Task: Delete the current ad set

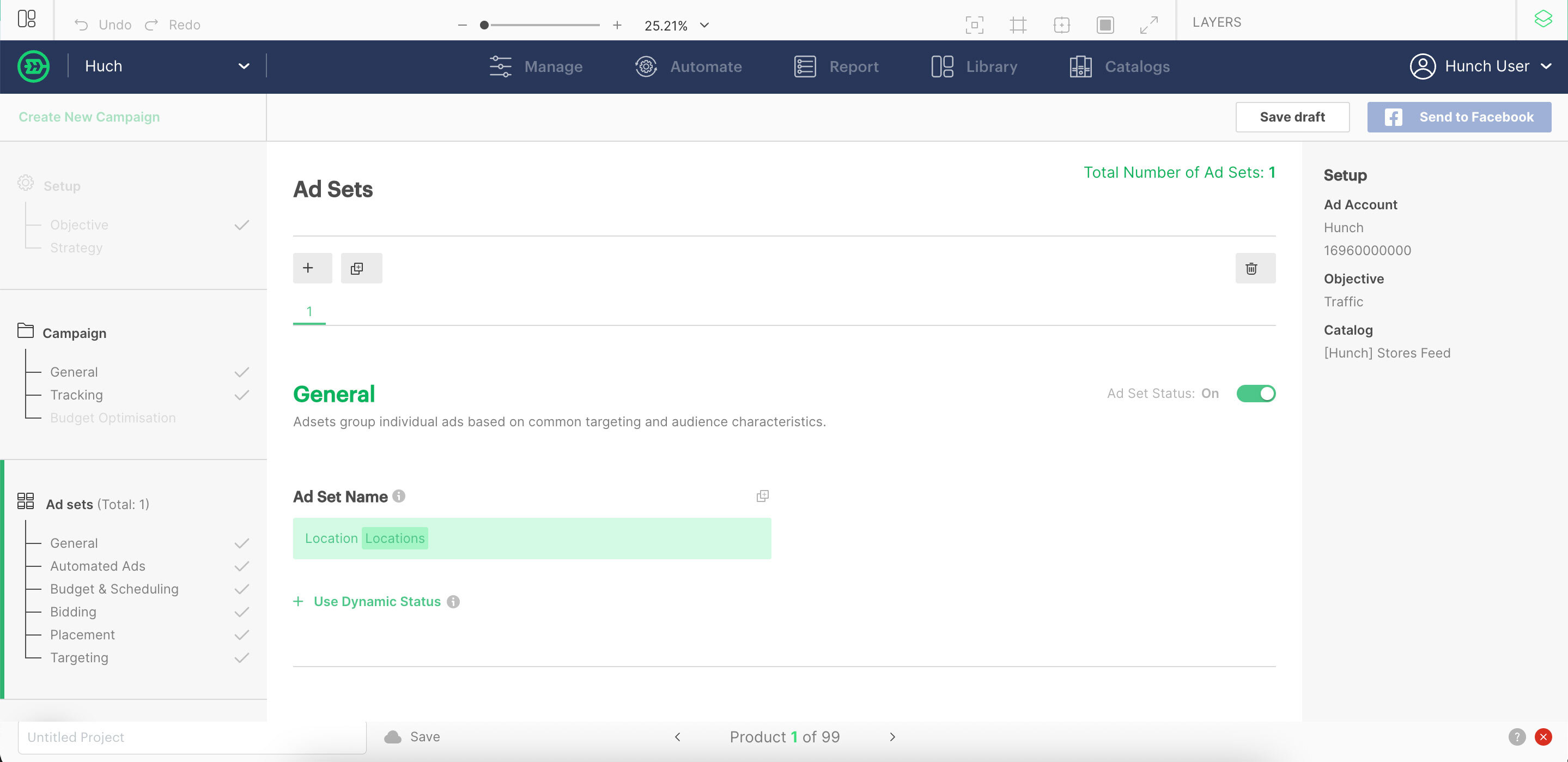Action: tap(1255, 268)
